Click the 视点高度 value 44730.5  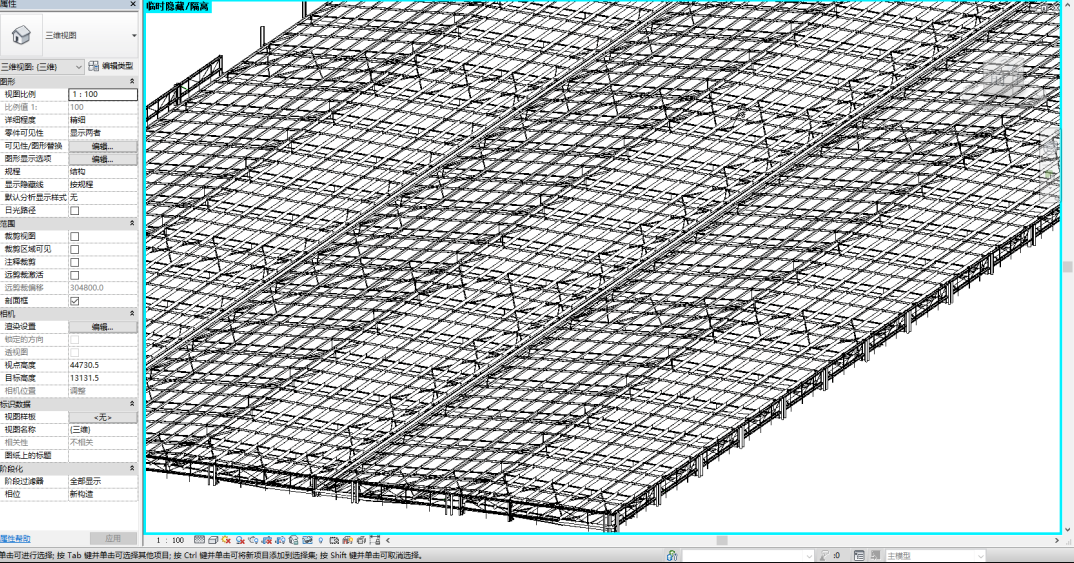point(103,365)
